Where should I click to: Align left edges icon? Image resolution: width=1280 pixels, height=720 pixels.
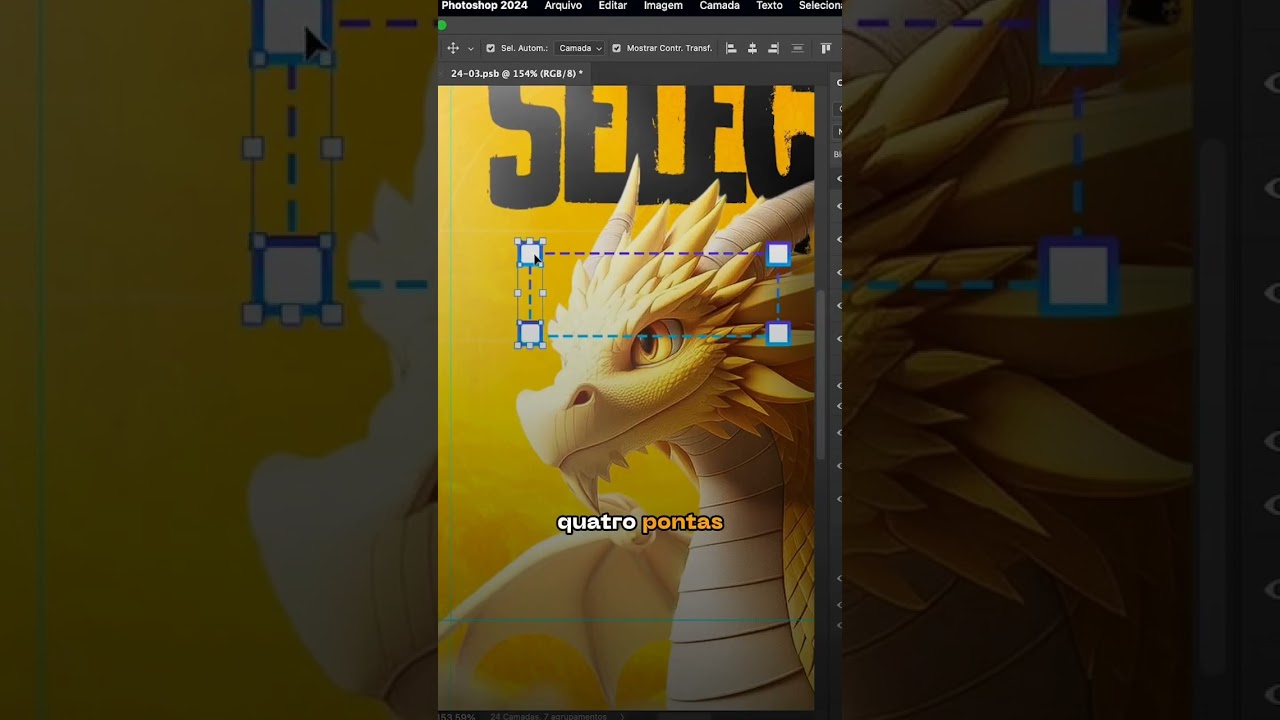(x=731, y=48)
